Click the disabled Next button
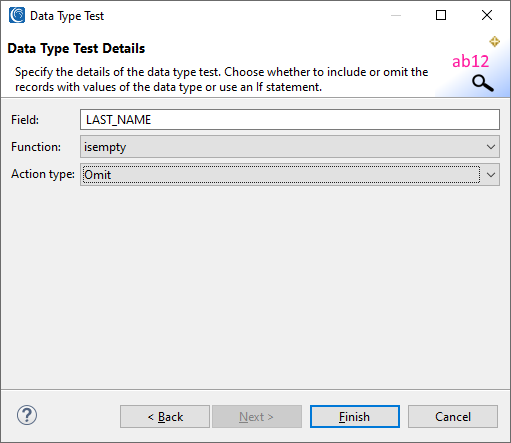The width and height of the screenshot is (511, 443). pos(257,417)
